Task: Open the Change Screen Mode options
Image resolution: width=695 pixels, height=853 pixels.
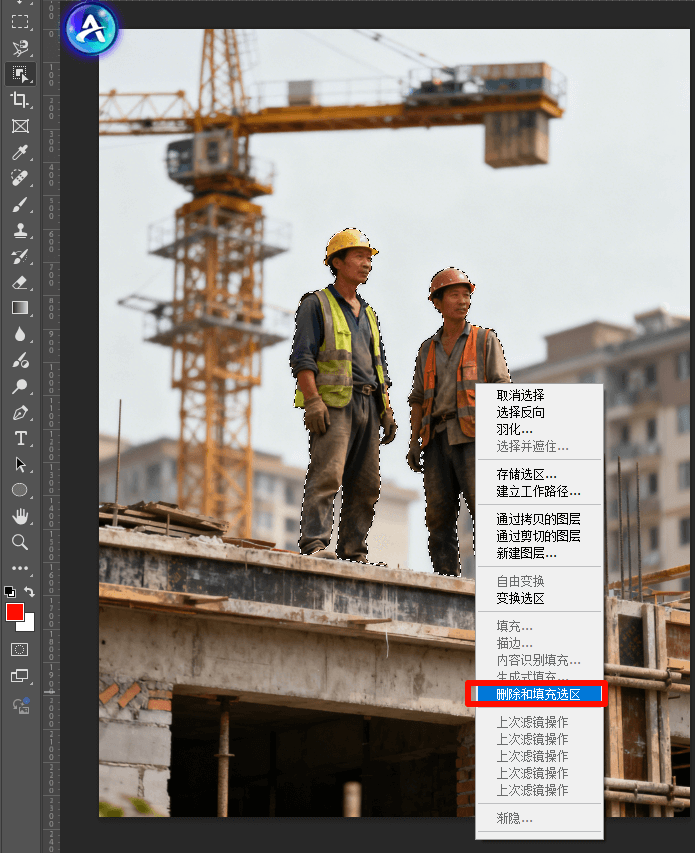Action: click(x=19, y=676)
